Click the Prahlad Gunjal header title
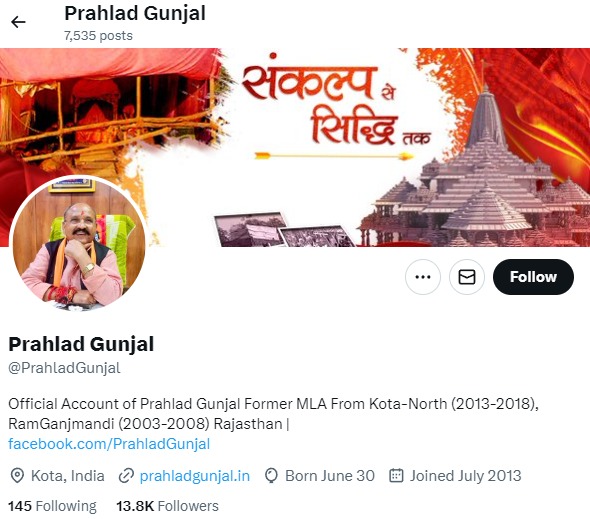 click(x=135, y=14)
